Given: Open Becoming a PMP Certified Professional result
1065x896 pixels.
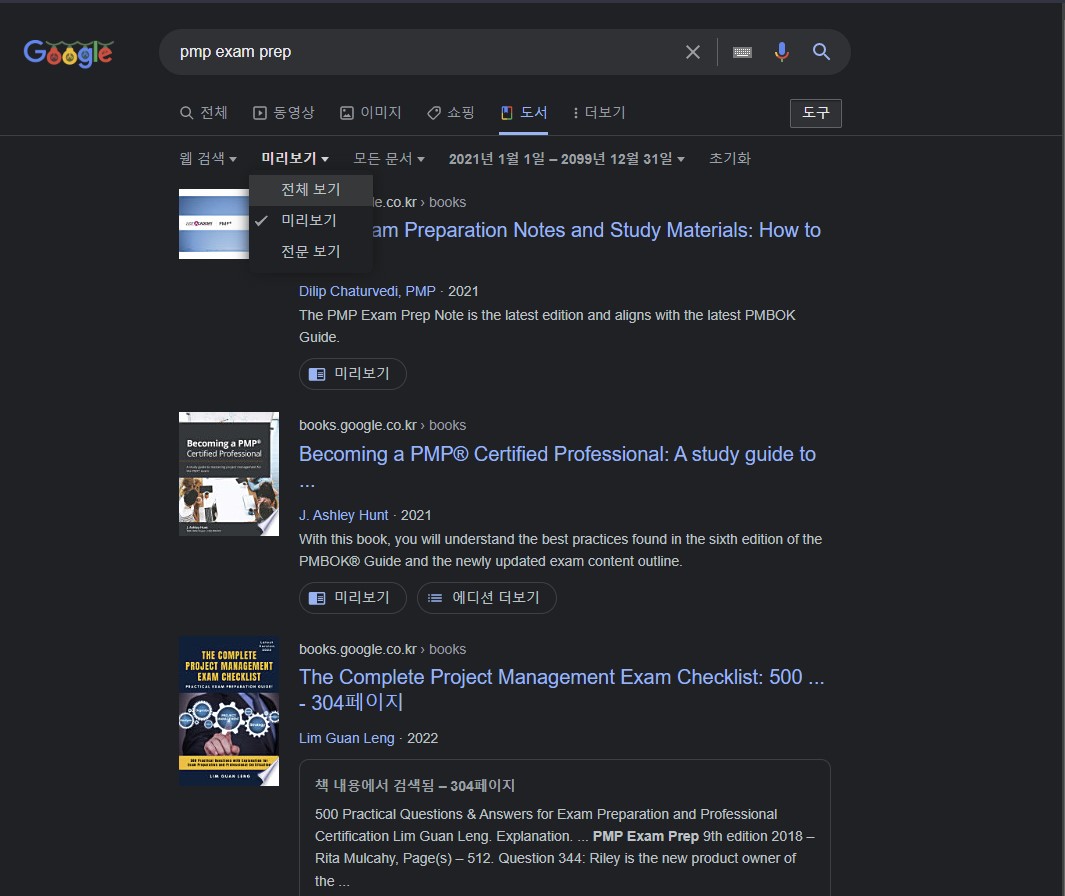Looking at the screenshot, I should (557, 454).
